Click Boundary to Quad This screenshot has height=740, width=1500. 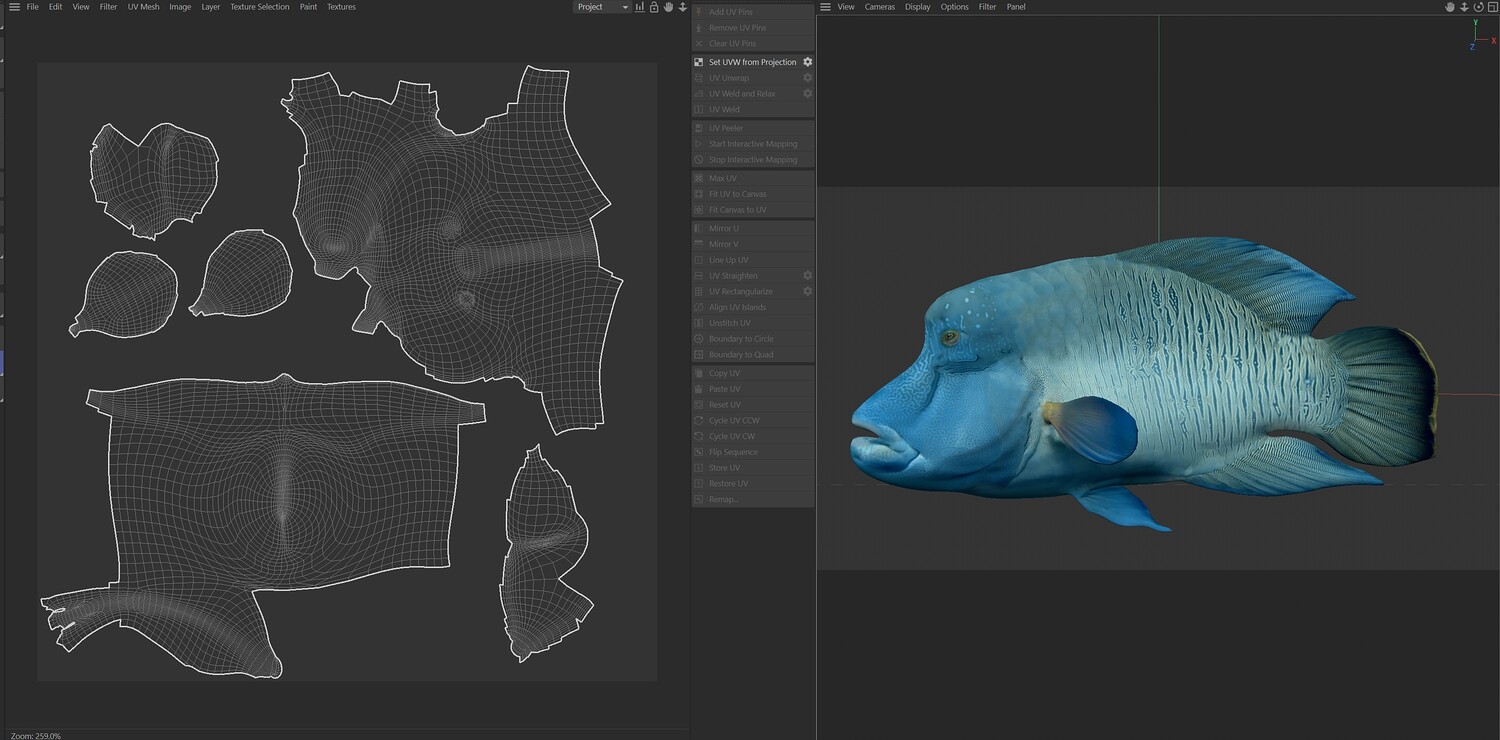coord(753,355)
